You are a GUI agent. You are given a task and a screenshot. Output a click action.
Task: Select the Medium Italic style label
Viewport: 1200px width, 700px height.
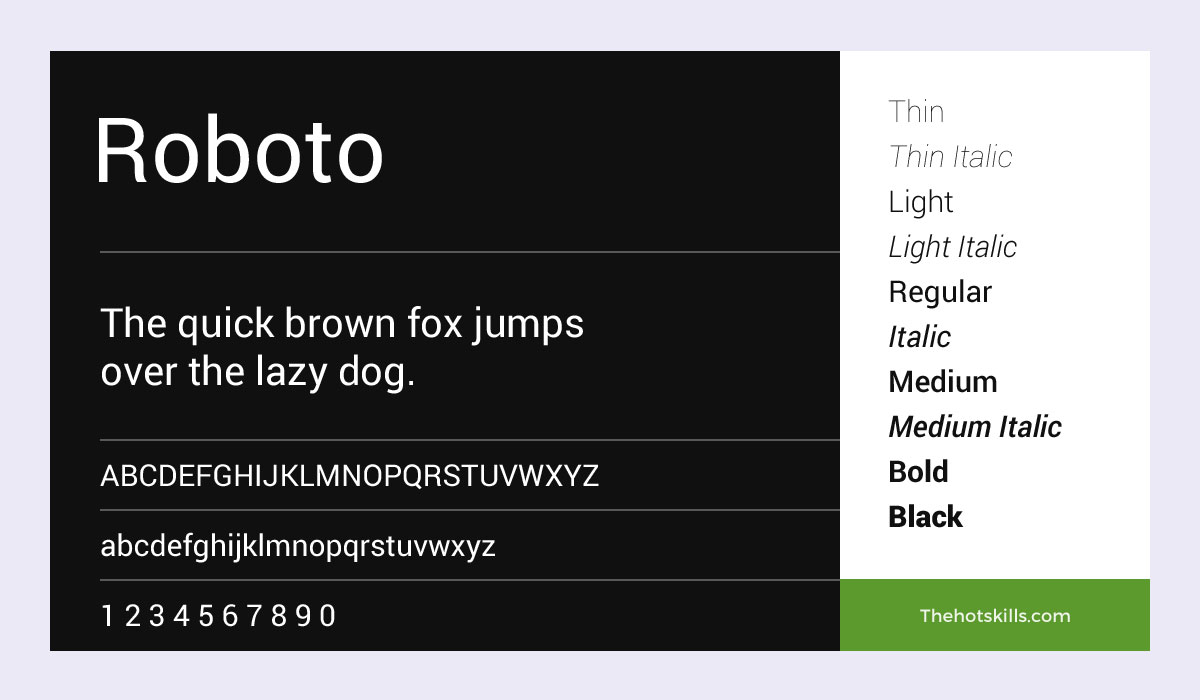point(974,427)
